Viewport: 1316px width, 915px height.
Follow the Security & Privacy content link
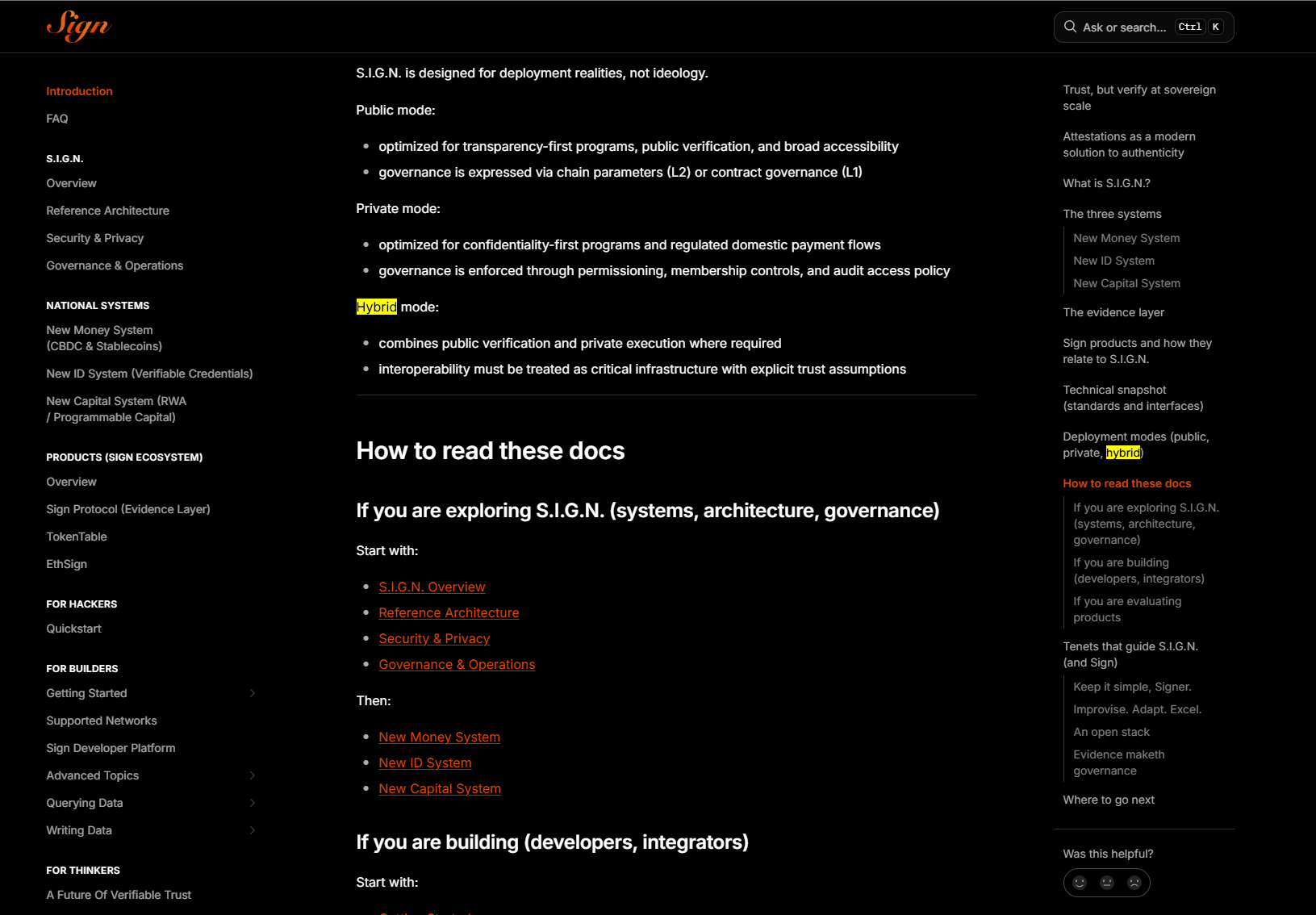[x=434, y=639]
